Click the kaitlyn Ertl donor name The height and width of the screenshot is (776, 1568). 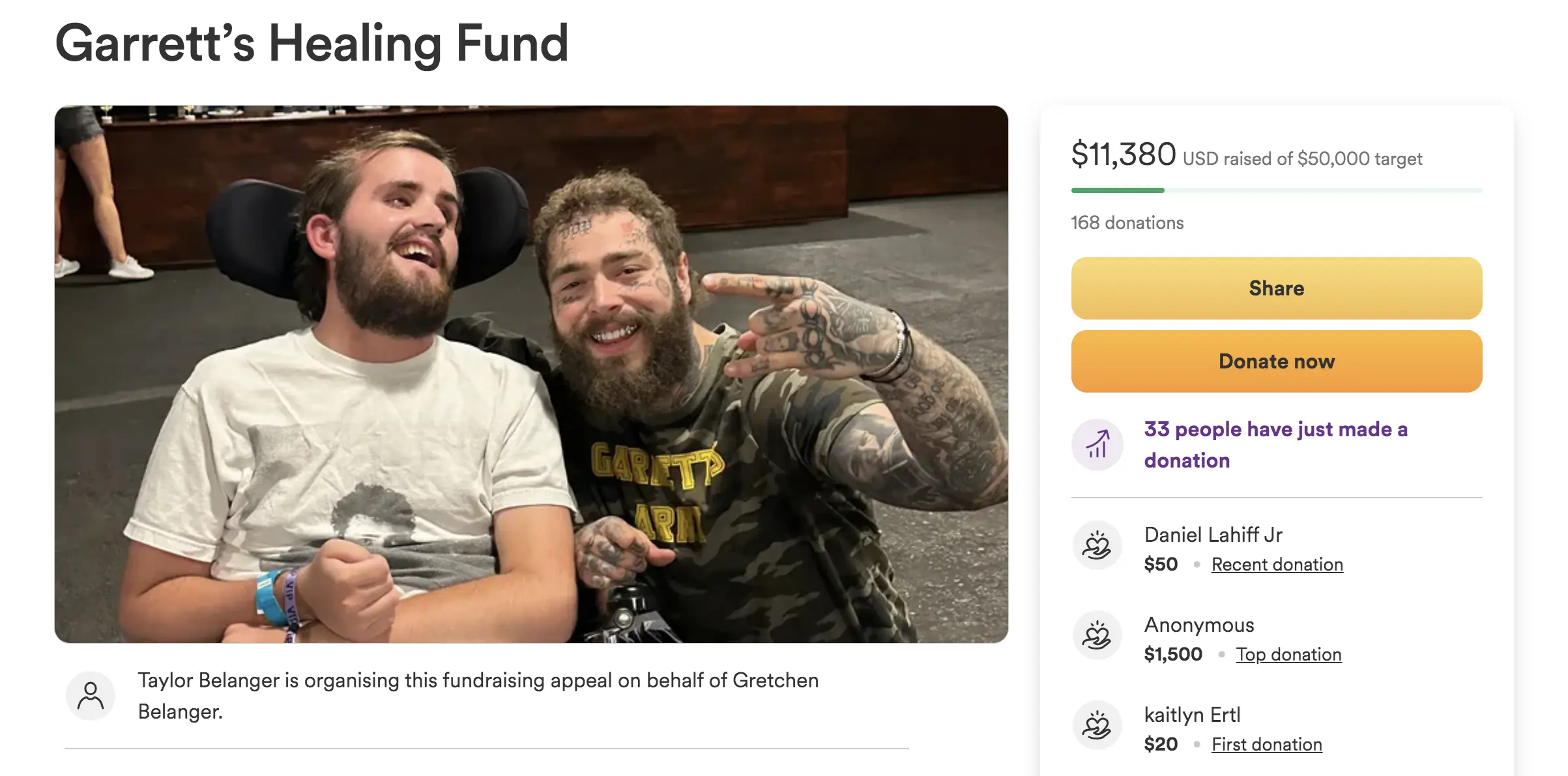(1192, 715)
